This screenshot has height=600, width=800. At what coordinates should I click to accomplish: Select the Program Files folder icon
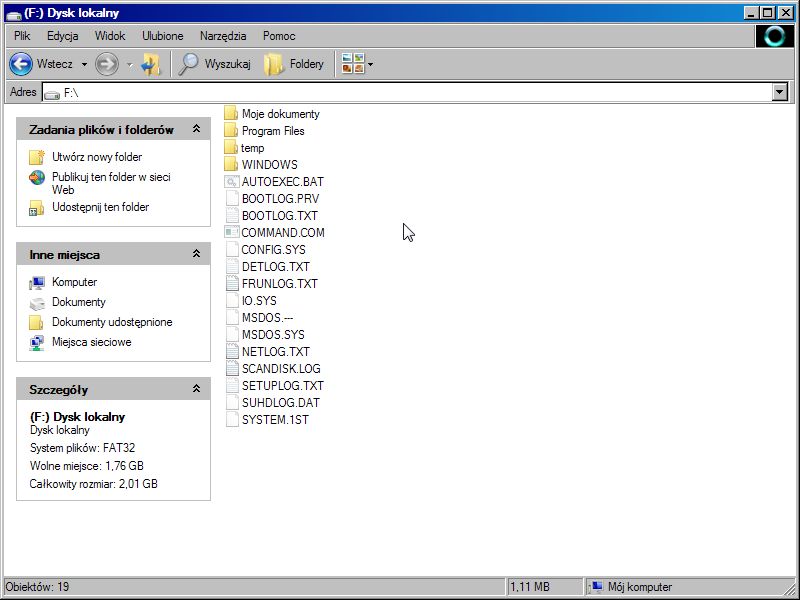(x=231, y=130)
